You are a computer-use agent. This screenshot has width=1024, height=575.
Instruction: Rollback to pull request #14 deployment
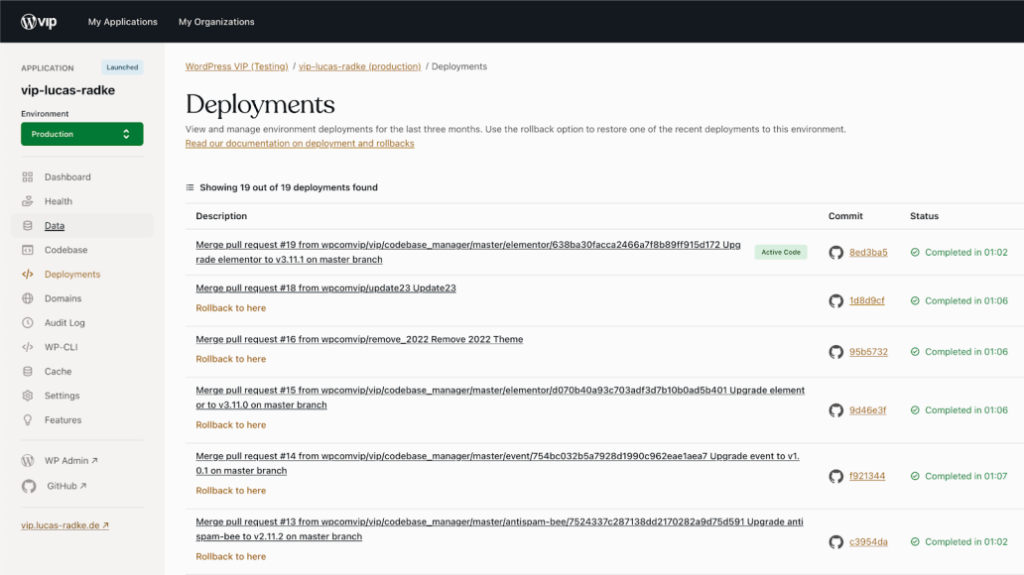(x=231, y=491)
